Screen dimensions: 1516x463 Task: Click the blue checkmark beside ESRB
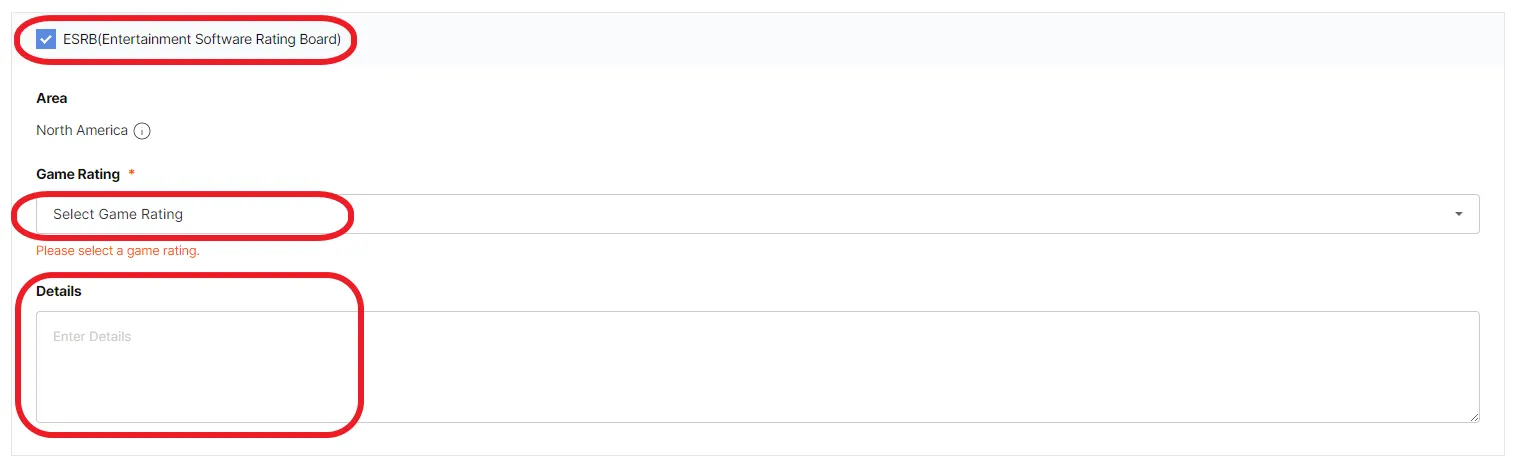[46, 40]
